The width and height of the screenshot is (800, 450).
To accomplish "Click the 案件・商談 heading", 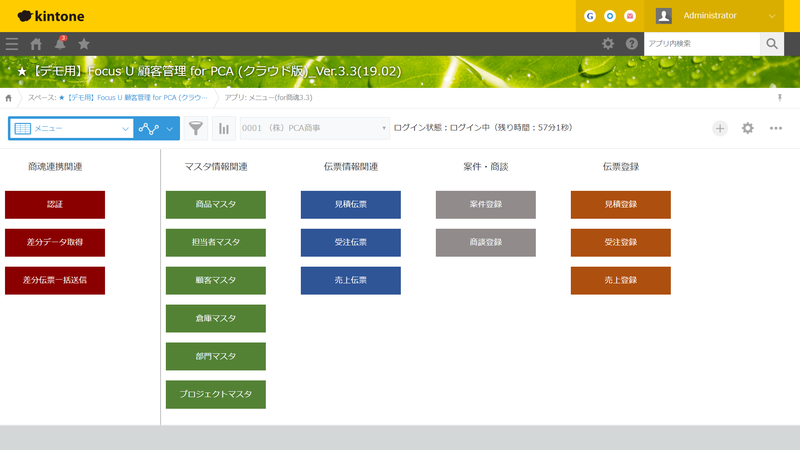I will point(486,167).
